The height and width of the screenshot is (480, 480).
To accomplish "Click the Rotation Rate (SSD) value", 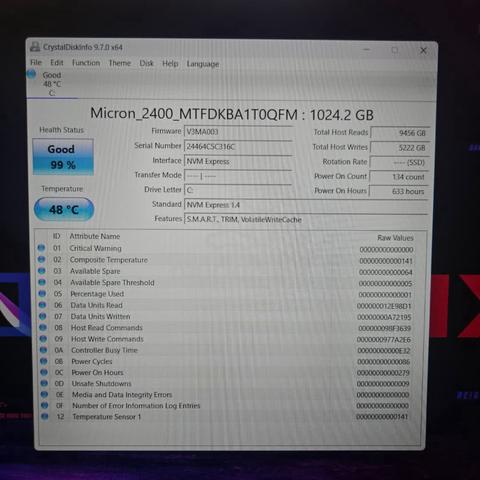I will pyautogui.click(x=400, y=162).
